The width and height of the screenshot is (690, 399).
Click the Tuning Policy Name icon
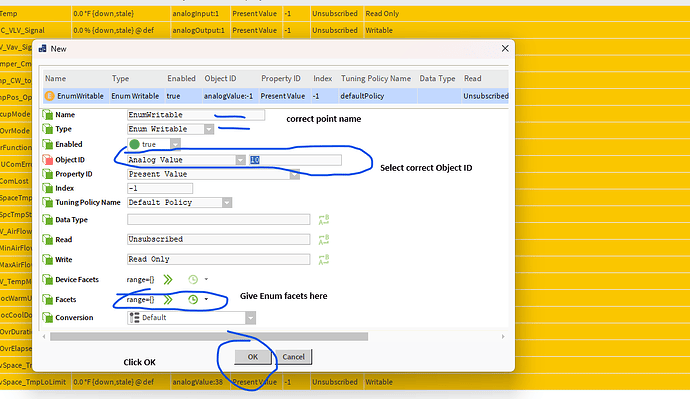tap(48, 202)
